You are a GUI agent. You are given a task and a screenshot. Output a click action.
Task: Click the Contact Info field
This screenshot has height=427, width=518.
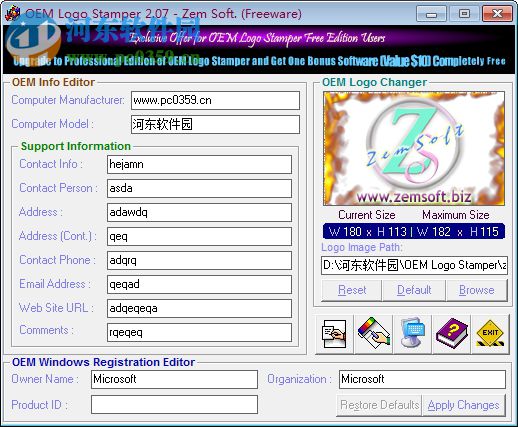click(x=199, y=164)
